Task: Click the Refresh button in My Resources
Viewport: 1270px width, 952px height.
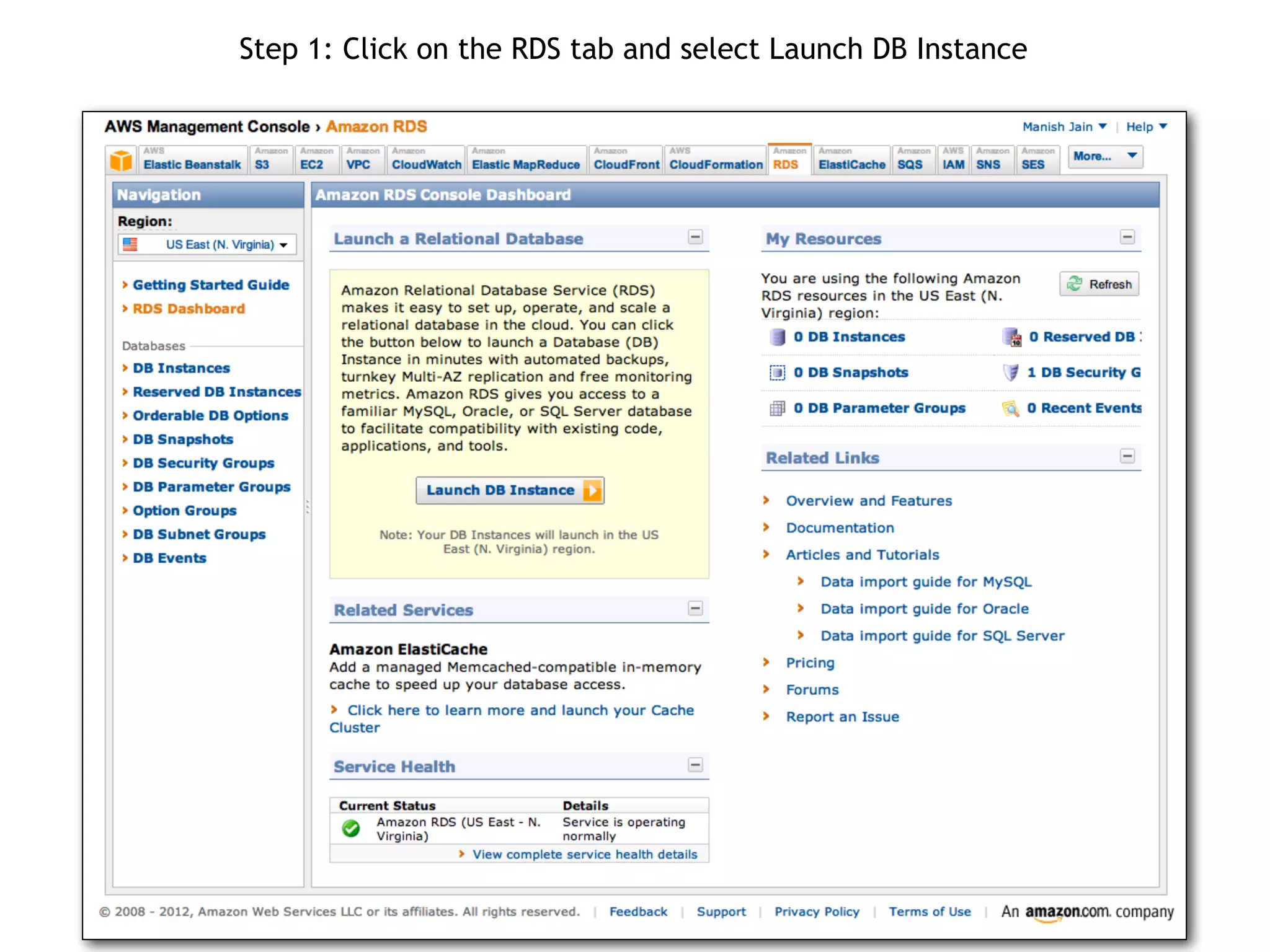Action: click(1099, 284)
